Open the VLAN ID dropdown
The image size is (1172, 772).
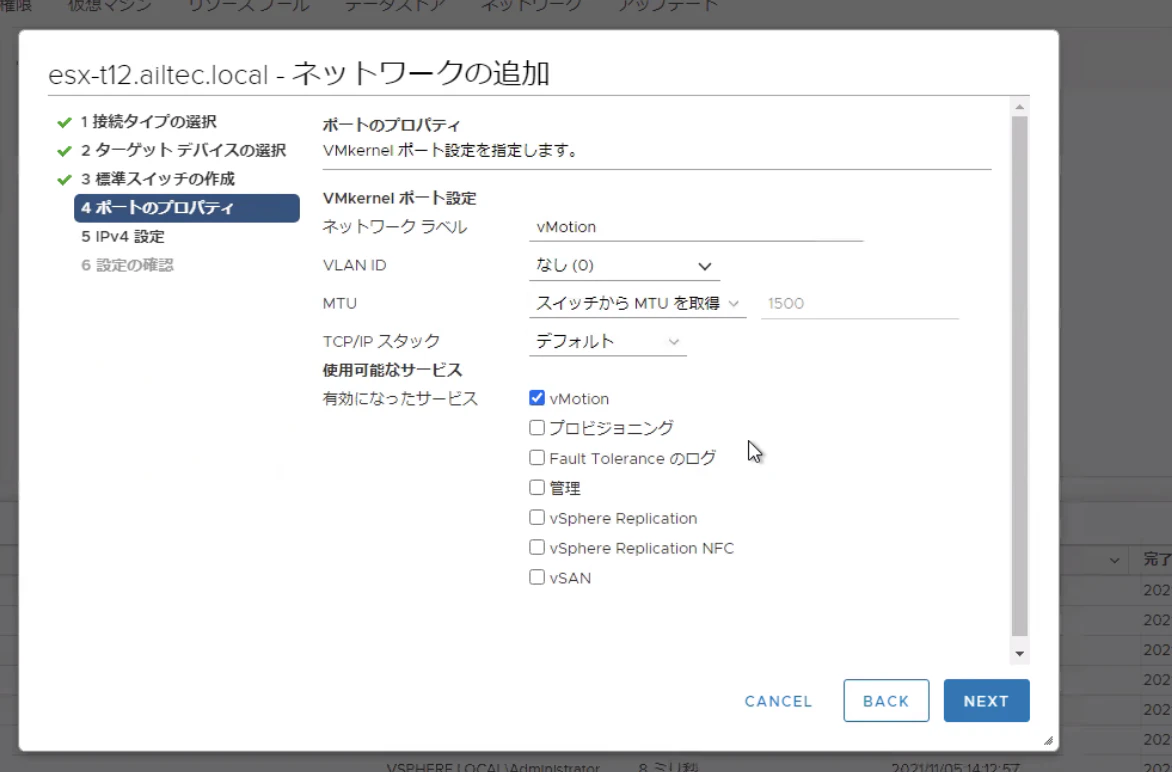[624, 266]
